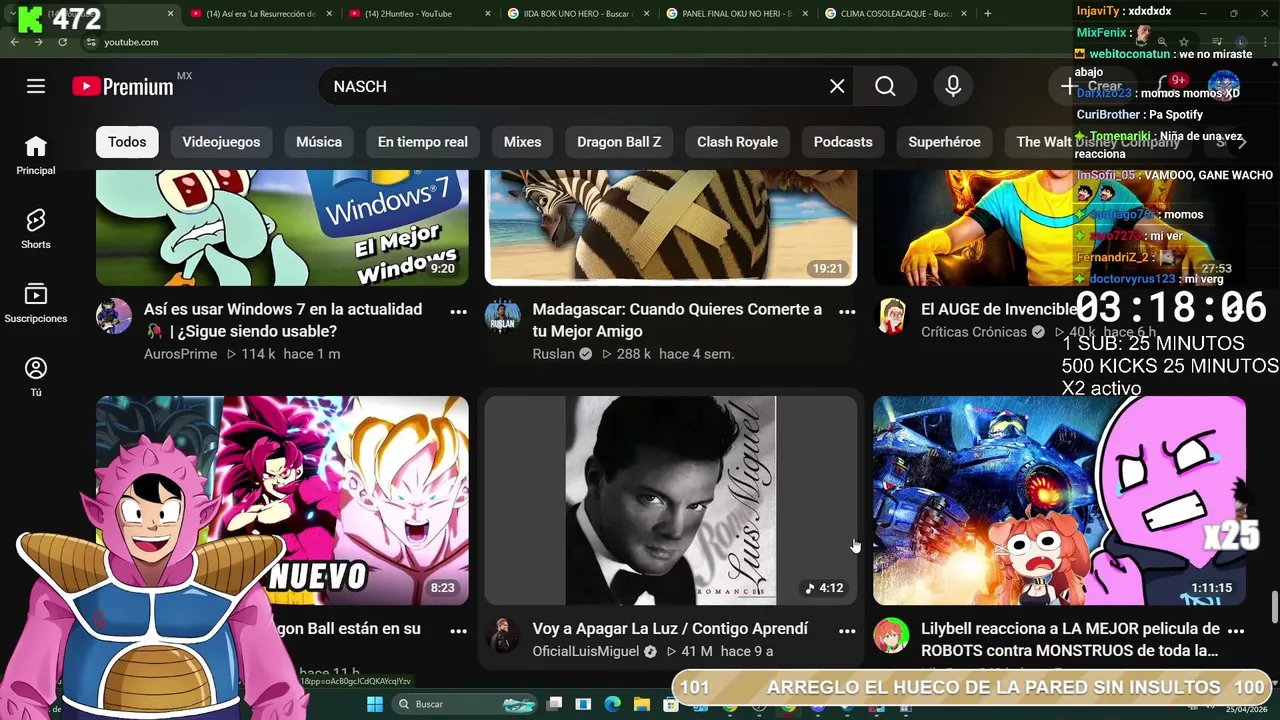
Task: Open Microsoft Edge from the taskbar
Action: coord(612,704)
